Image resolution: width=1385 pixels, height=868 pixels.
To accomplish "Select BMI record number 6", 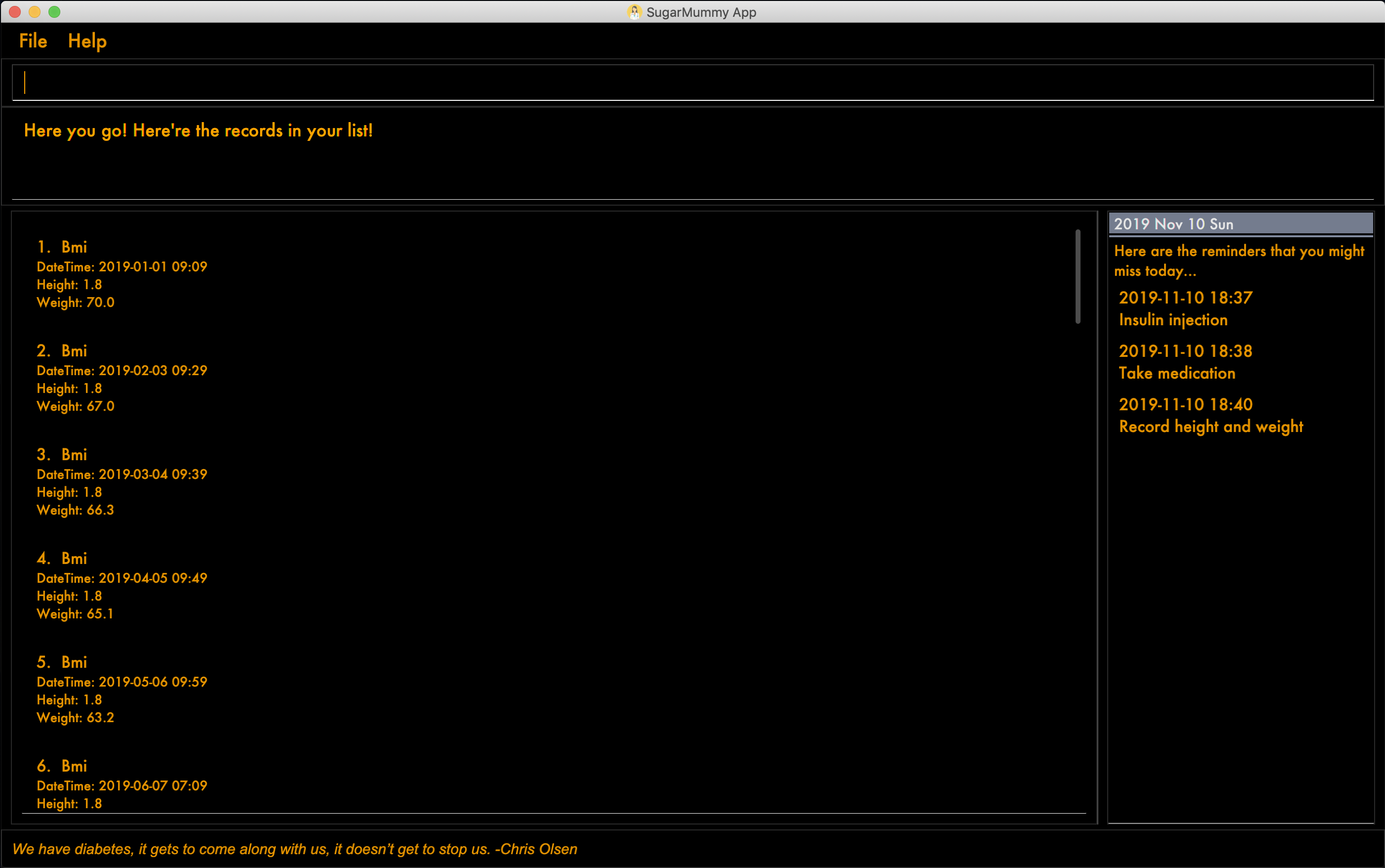I will 62,766.
